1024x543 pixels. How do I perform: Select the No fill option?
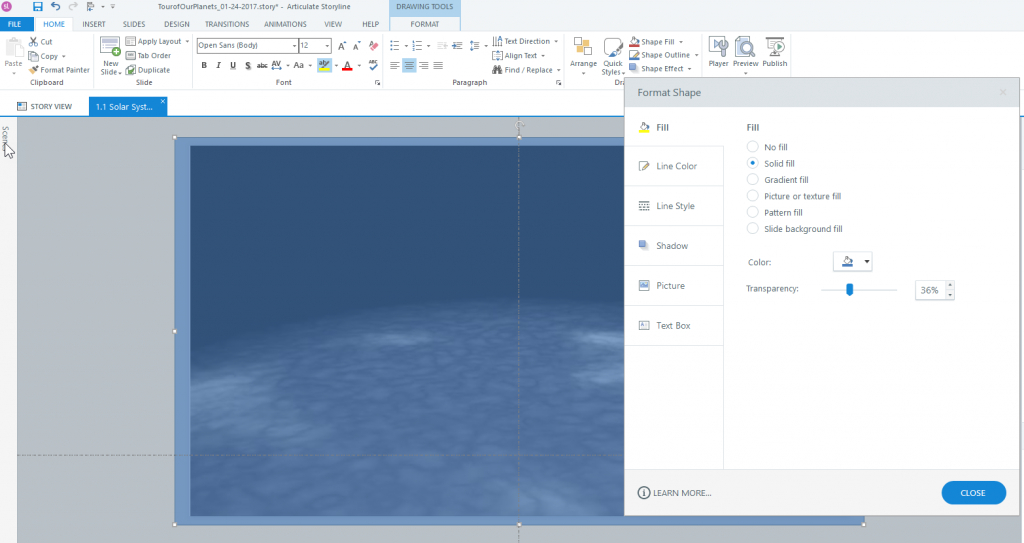[753, 147]
